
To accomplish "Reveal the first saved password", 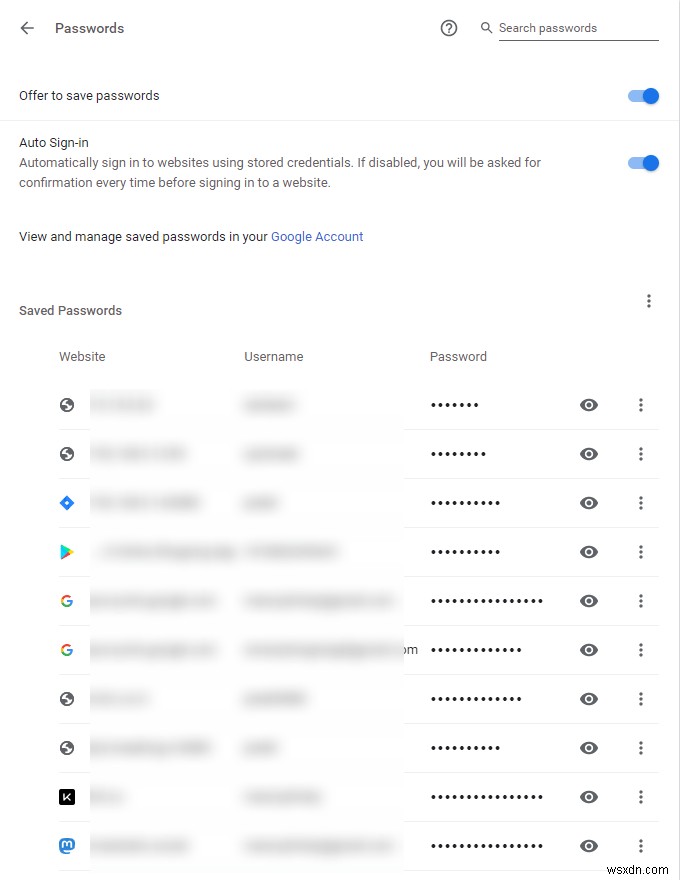I will coord(588,405).
